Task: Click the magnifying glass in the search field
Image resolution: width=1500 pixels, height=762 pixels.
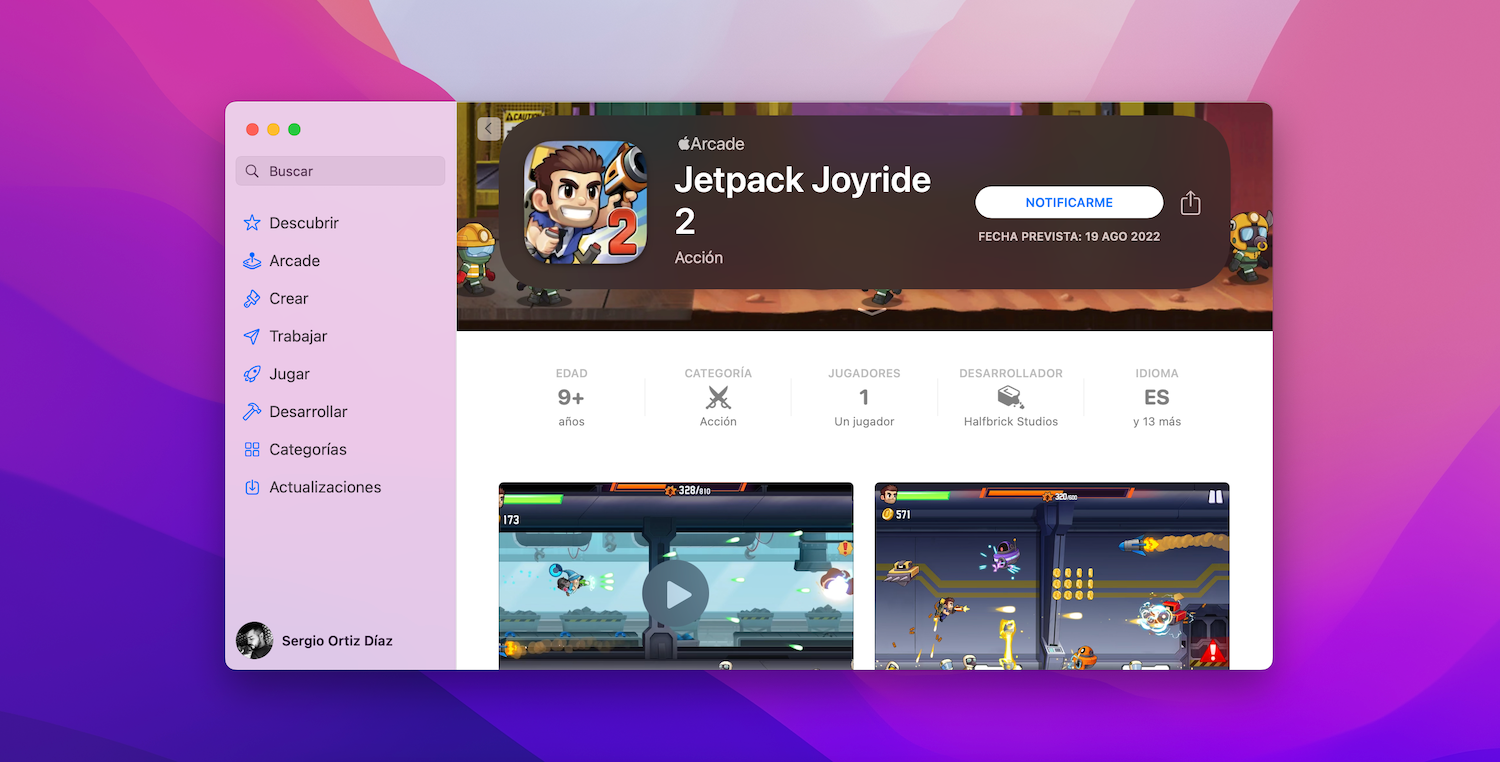Action: point(251,171)
